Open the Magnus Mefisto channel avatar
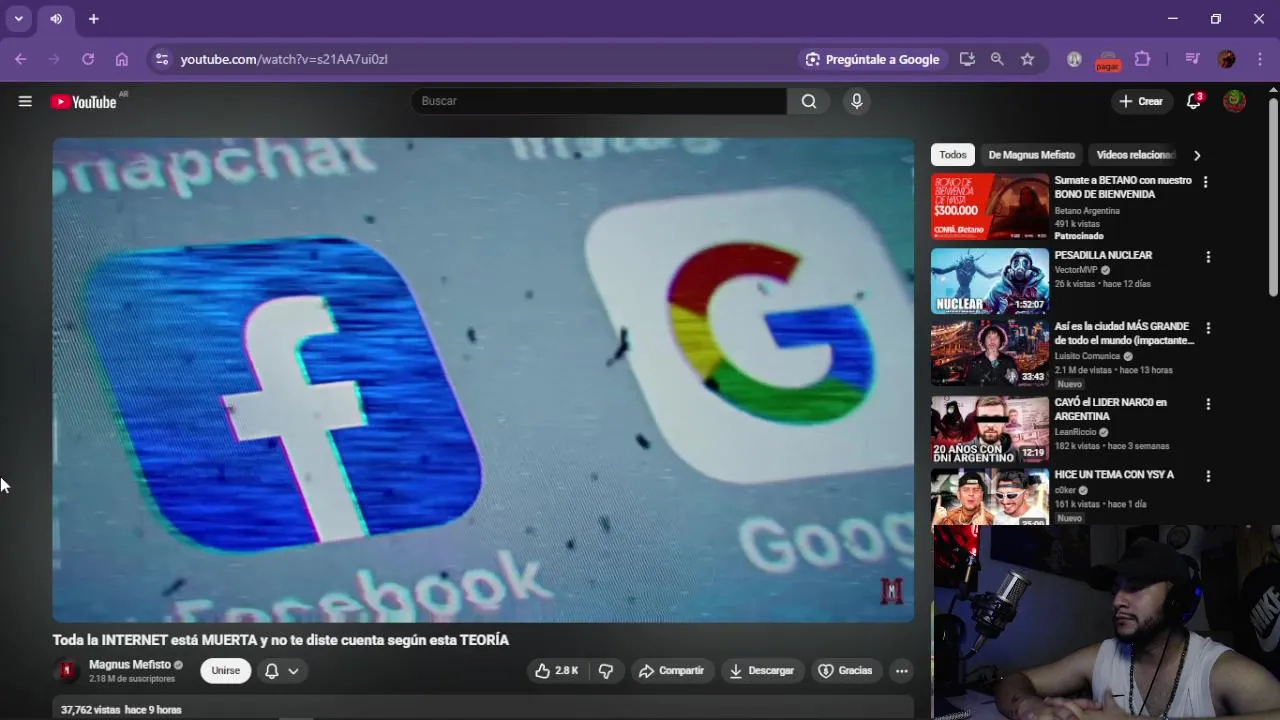This screenshot has height=720, width=1280. [67, 671]
